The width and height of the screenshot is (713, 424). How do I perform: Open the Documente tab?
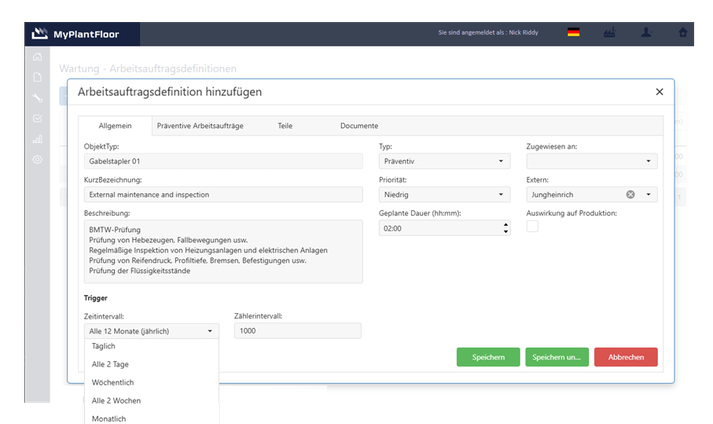pos(359,126)
